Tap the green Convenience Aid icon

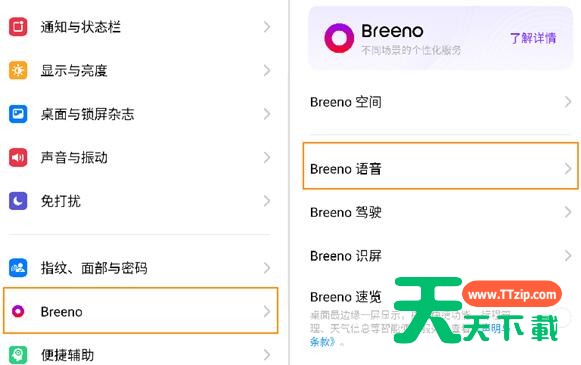pos(18,355)
